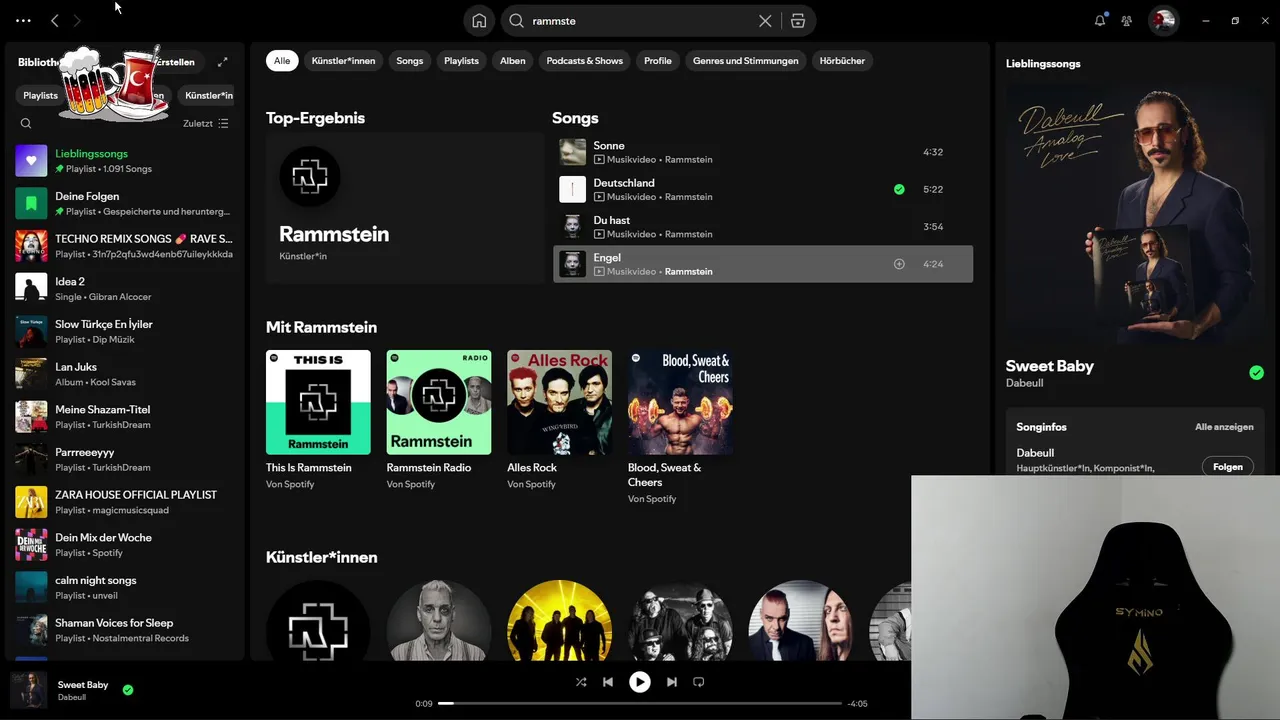The image size is (1280, 720).
Task: Filter the library by Playlists chip
Action: (40, 96)
